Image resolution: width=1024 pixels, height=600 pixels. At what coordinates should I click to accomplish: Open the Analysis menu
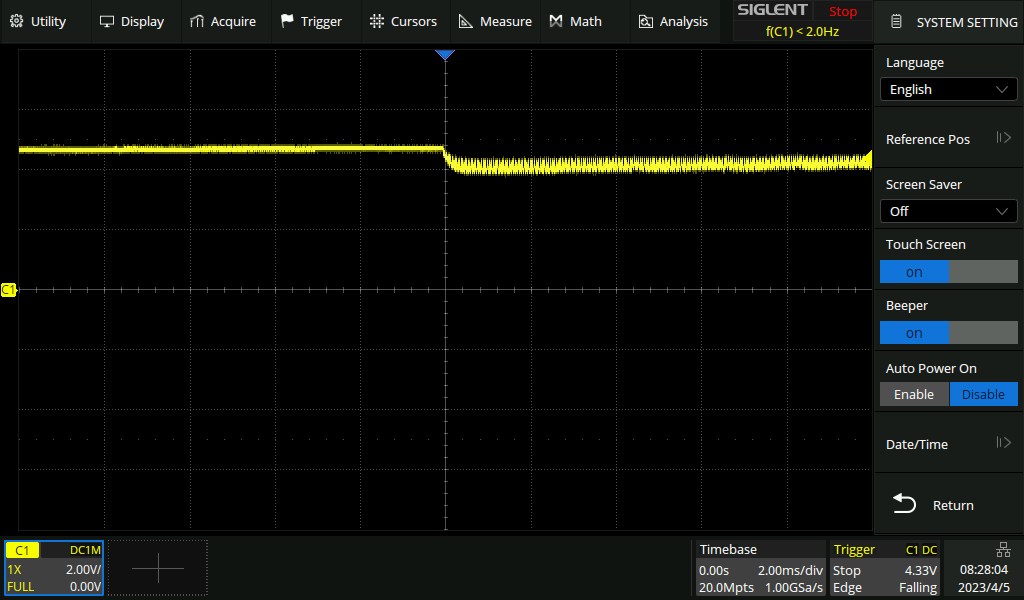point(673,21)
